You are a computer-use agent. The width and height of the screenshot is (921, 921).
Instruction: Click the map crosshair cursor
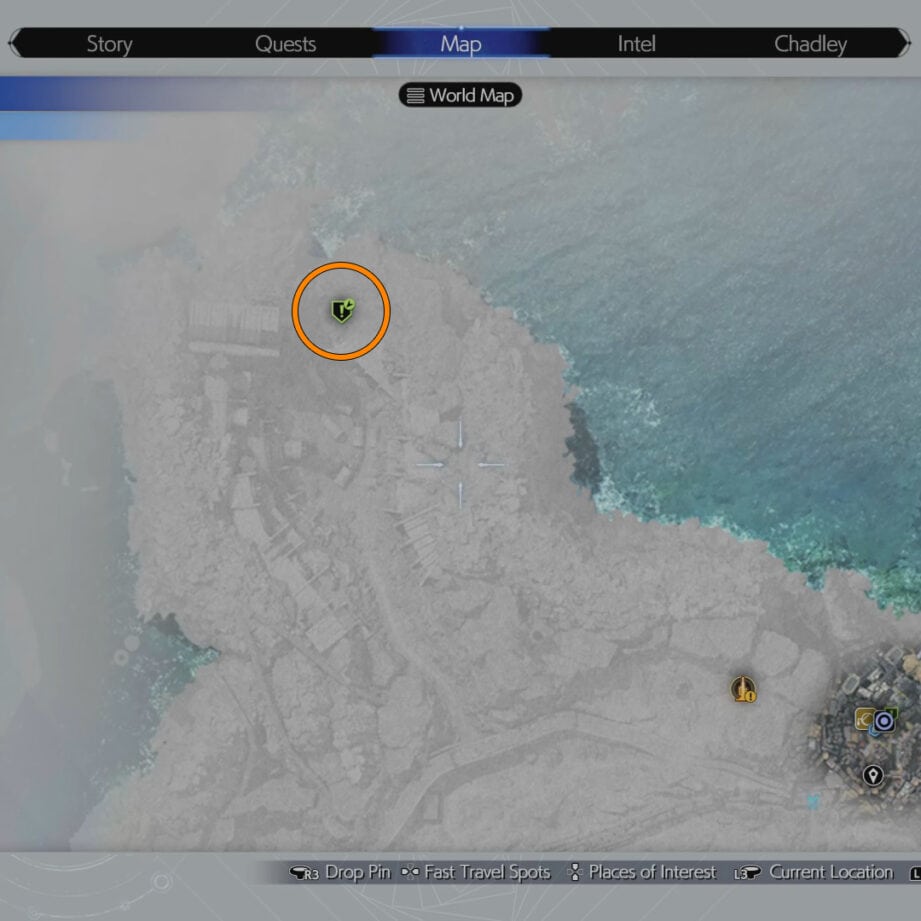coord(460,465)
